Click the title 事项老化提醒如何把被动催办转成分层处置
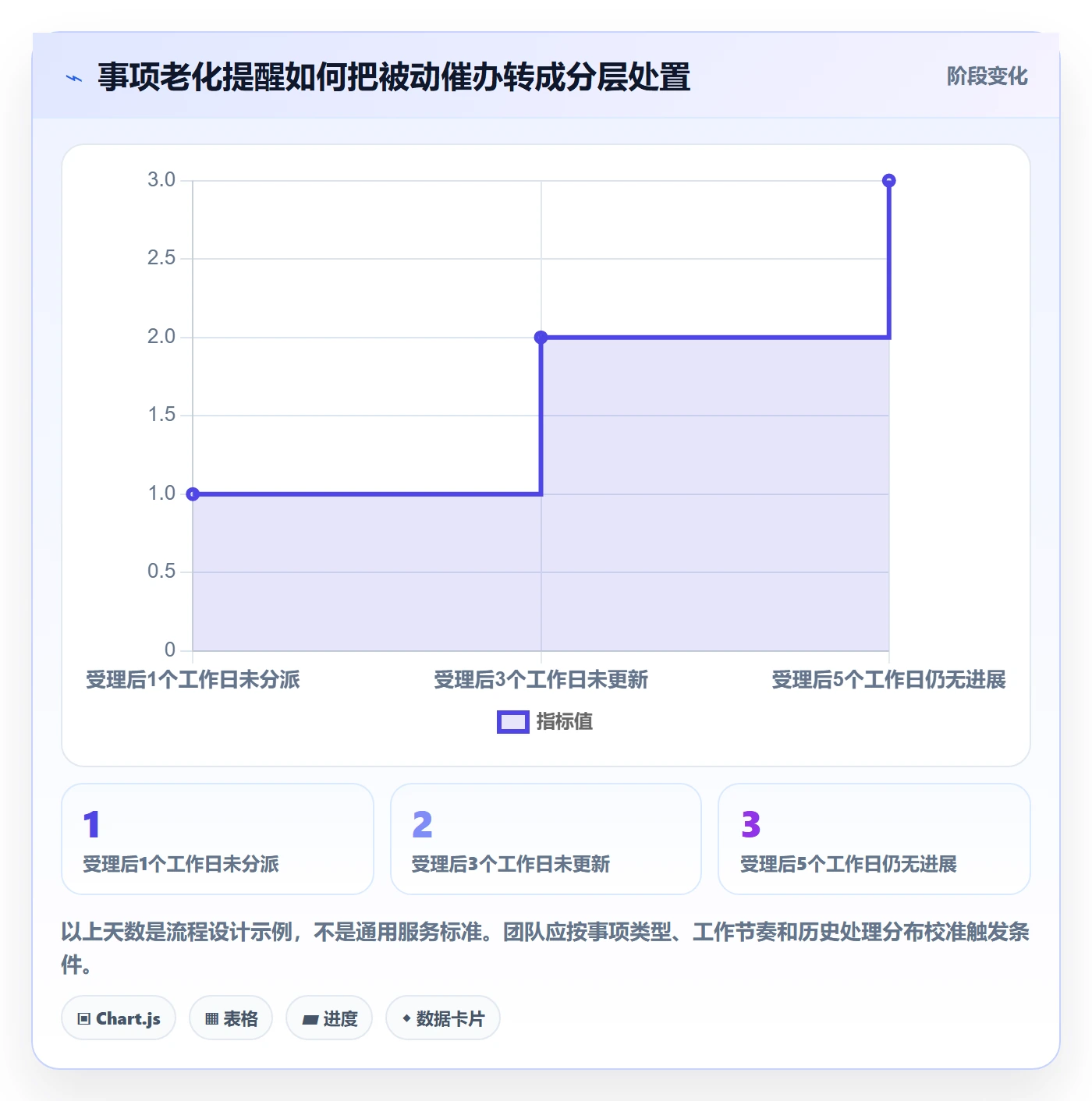1092x1101 pixels. coord(394,77)
